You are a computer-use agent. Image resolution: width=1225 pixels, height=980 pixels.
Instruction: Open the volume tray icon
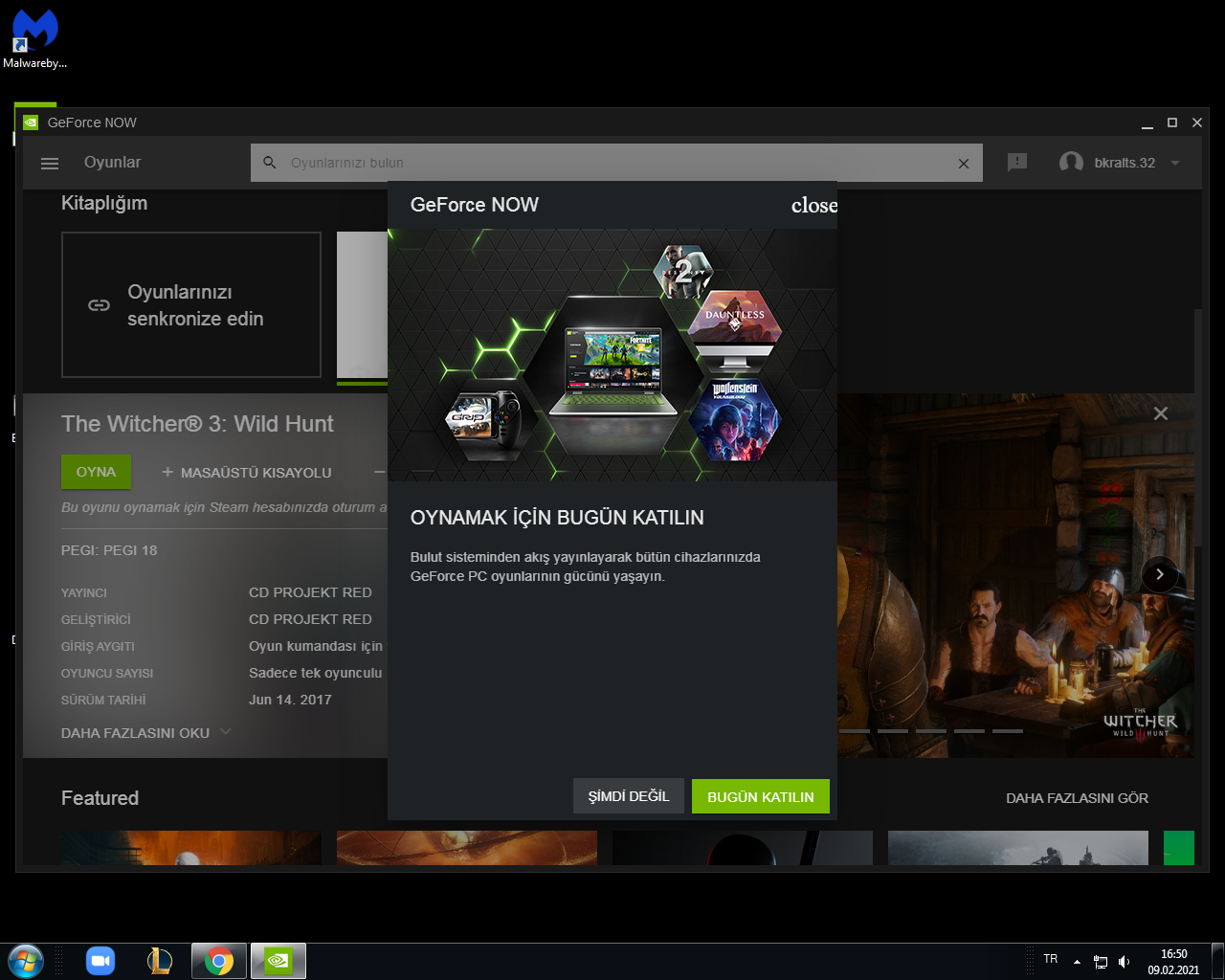point(1125,962)
